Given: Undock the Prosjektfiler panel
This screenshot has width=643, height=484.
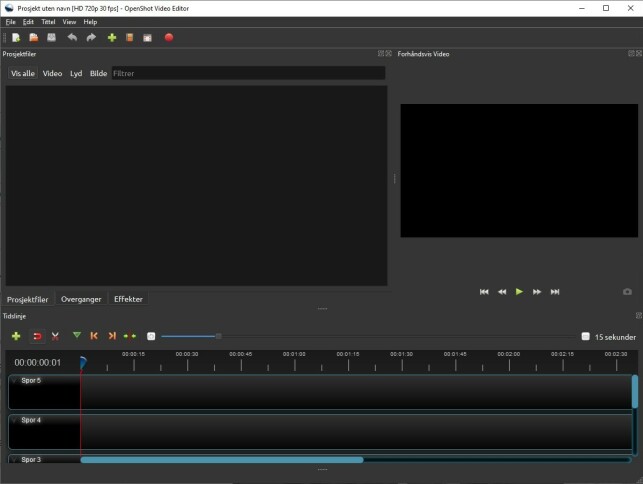Looking at the screenshot, I should [381, 53].
